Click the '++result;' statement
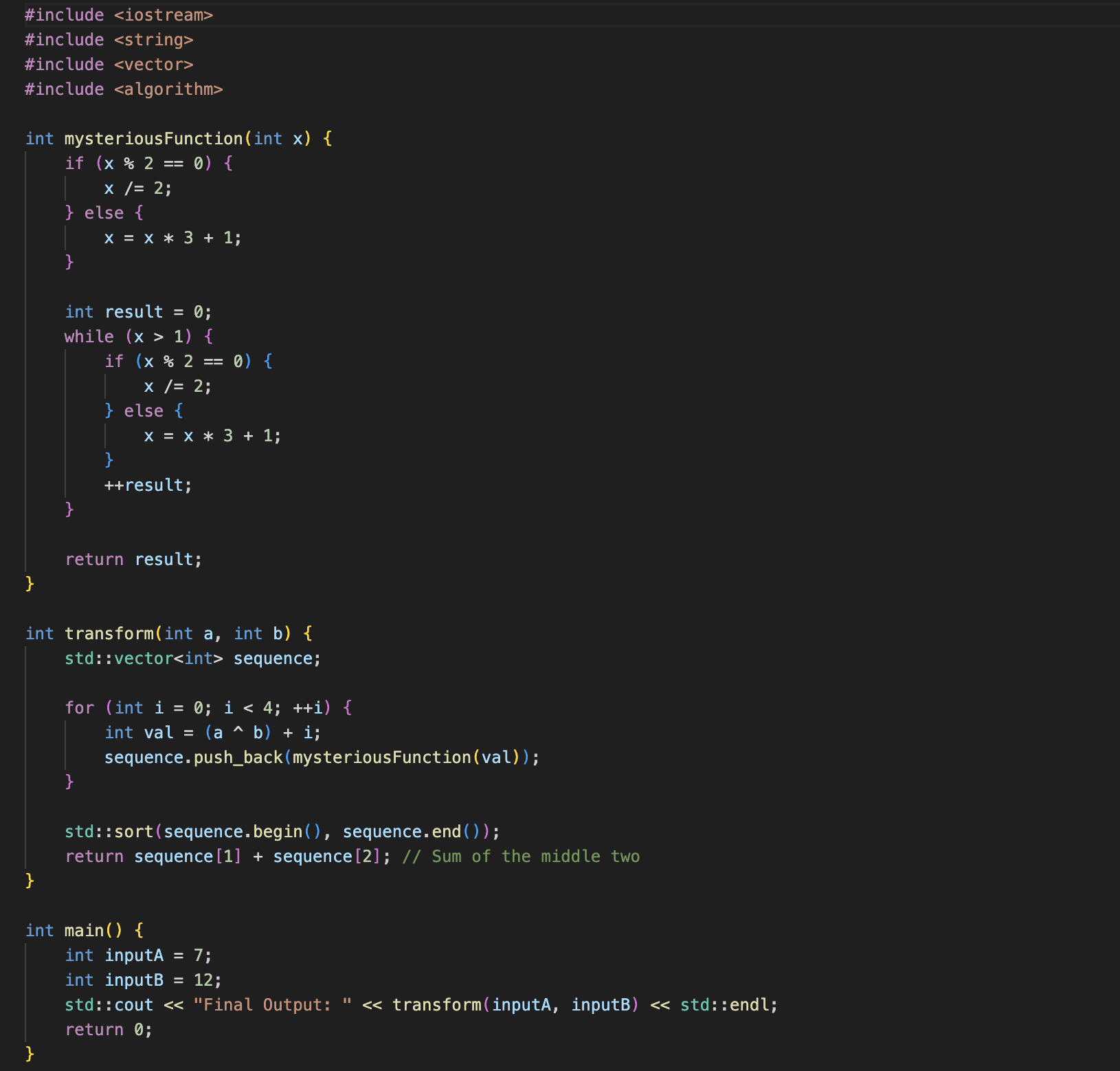Viewport: 1120px width, 1071px height. tap(148, 485)
